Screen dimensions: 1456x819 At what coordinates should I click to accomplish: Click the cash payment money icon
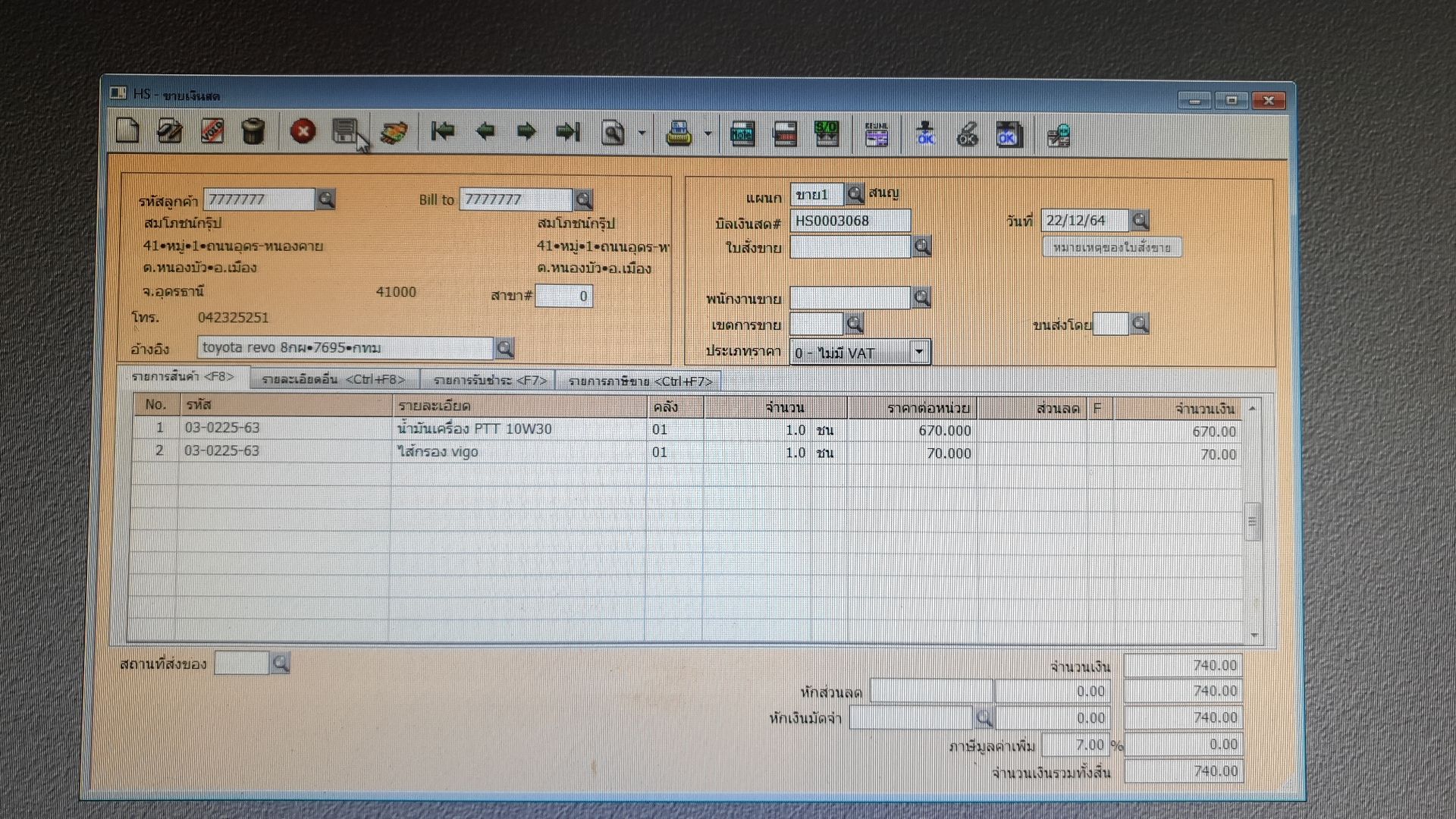pos(394,133)
